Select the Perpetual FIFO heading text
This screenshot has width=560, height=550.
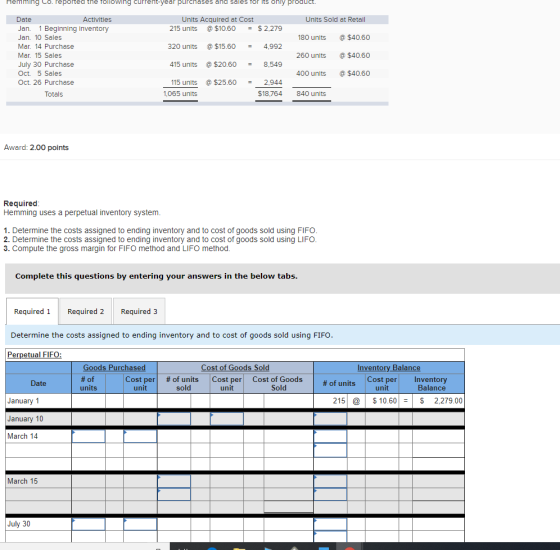pos(34,355)
